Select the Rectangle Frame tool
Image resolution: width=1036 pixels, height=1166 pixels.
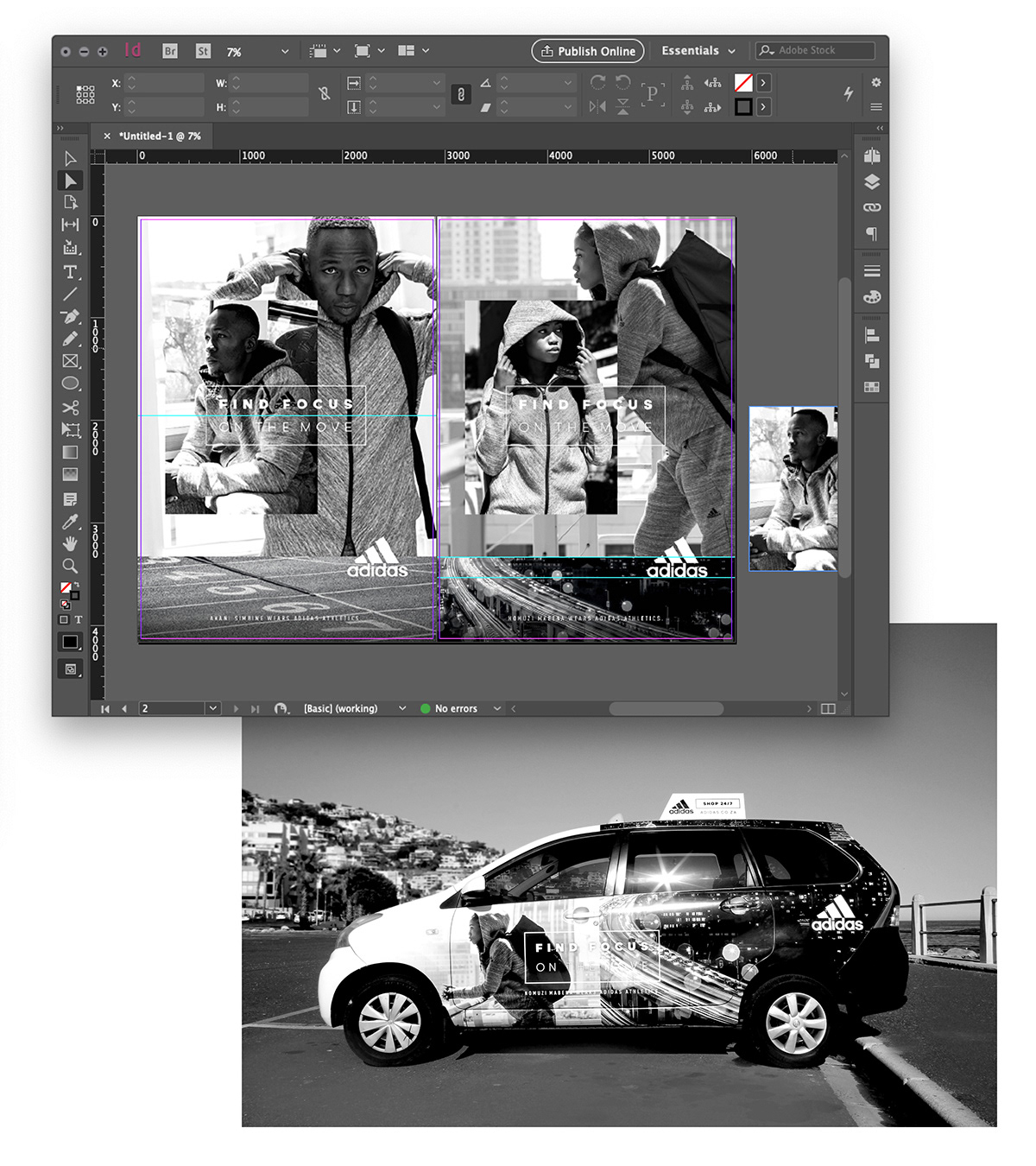click(71, 361)
